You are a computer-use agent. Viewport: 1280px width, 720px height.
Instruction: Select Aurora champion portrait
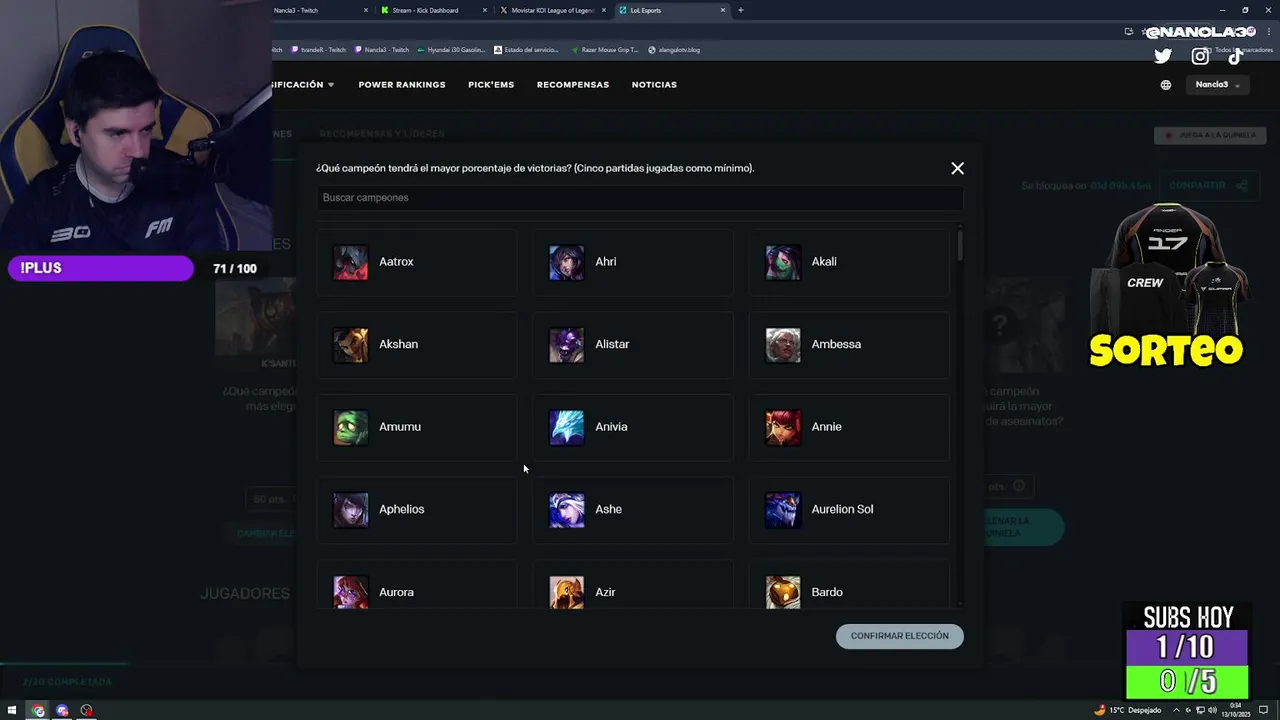350,592
